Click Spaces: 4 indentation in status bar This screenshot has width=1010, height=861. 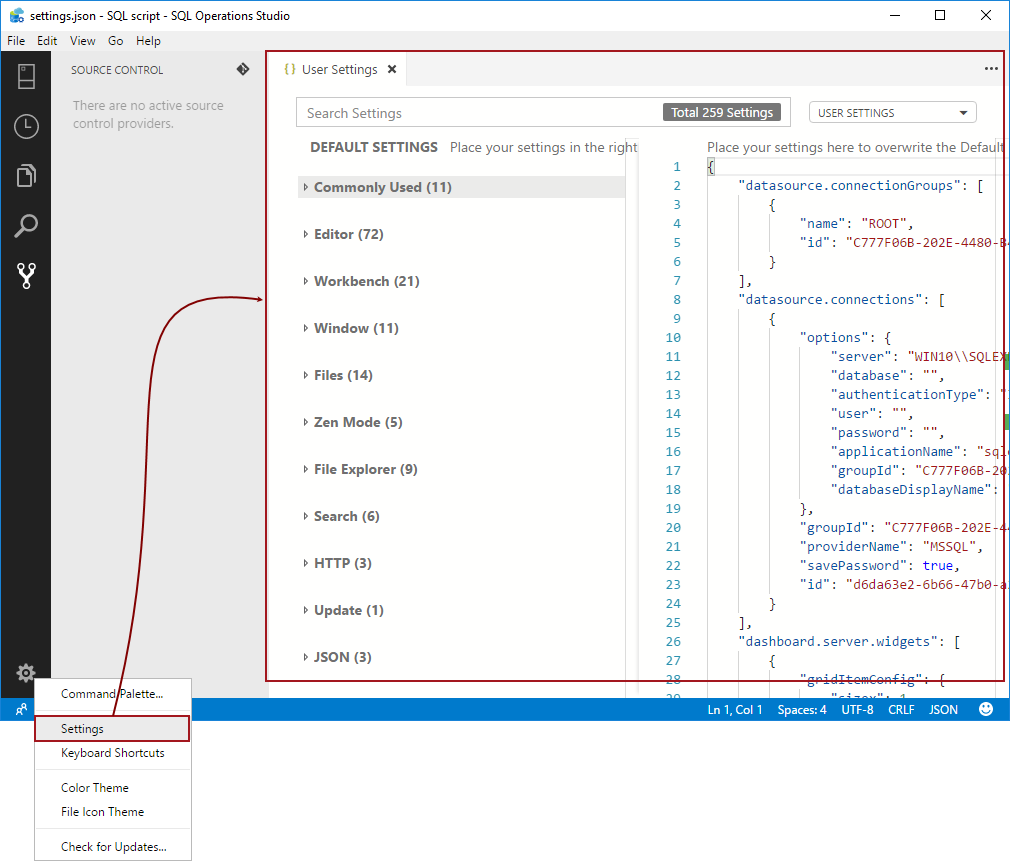click(802, 710)
